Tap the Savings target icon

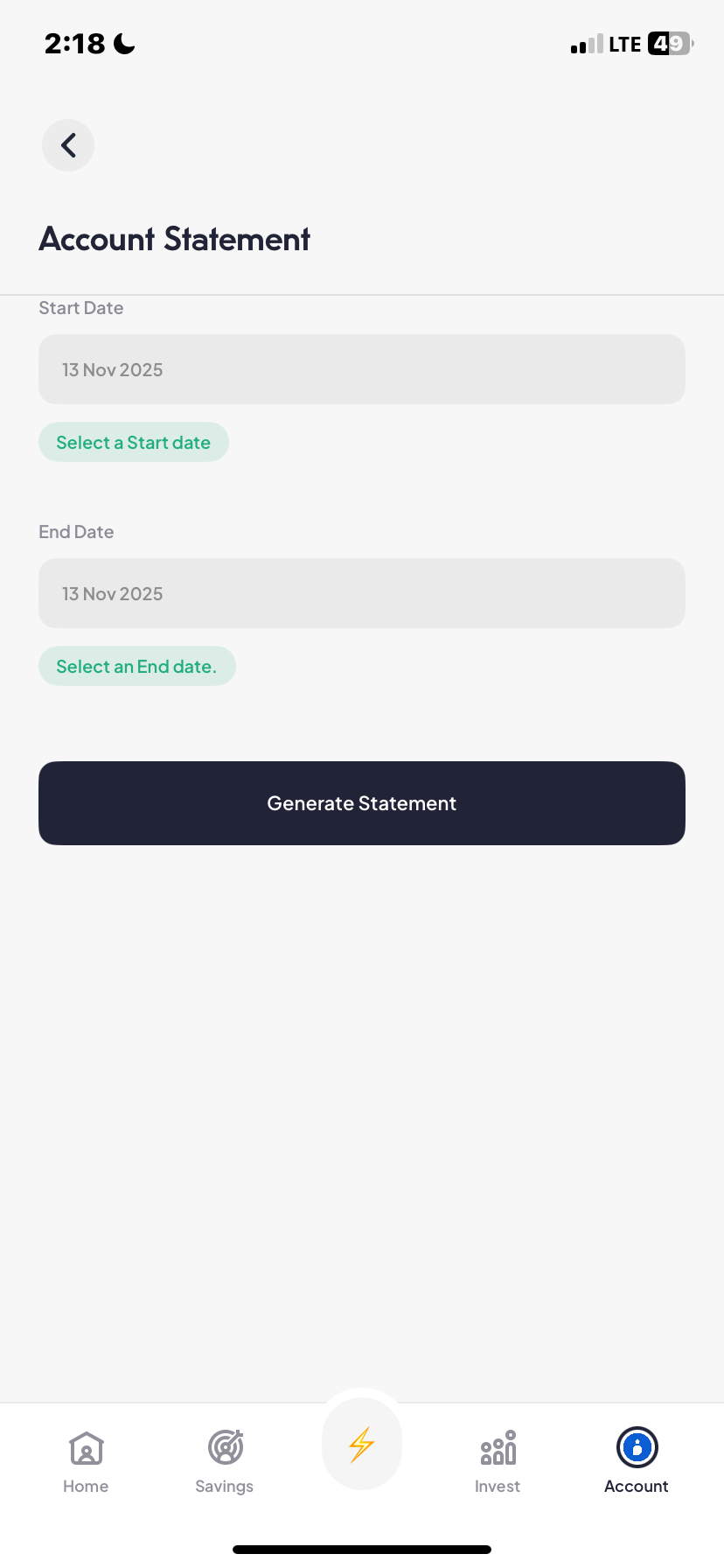226,1447
